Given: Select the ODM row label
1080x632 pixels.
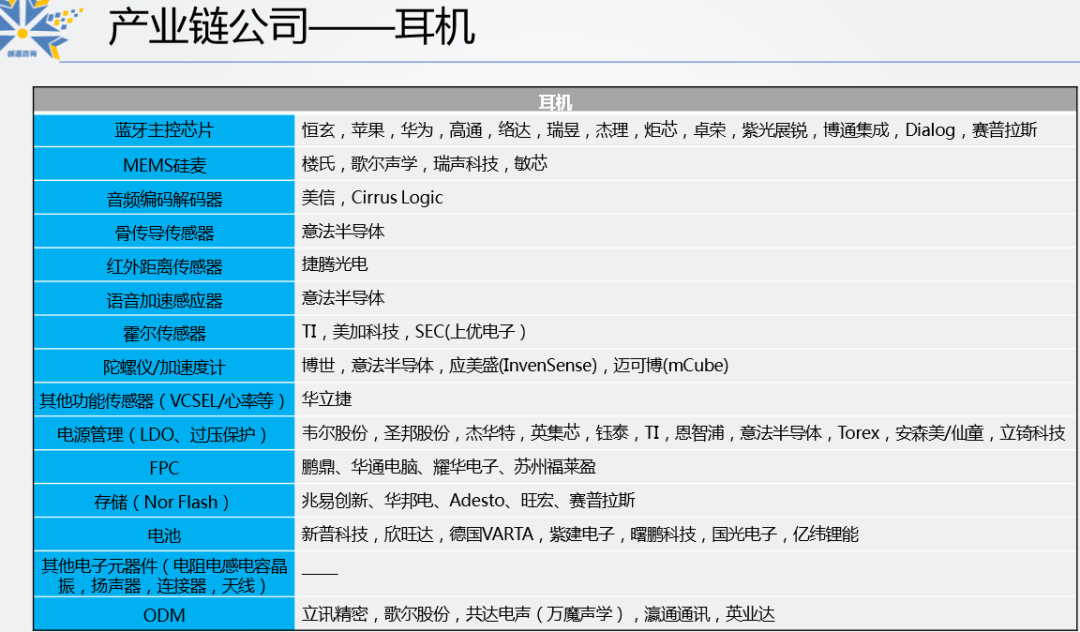Looking at the screenshot, I should pos(164,615).
